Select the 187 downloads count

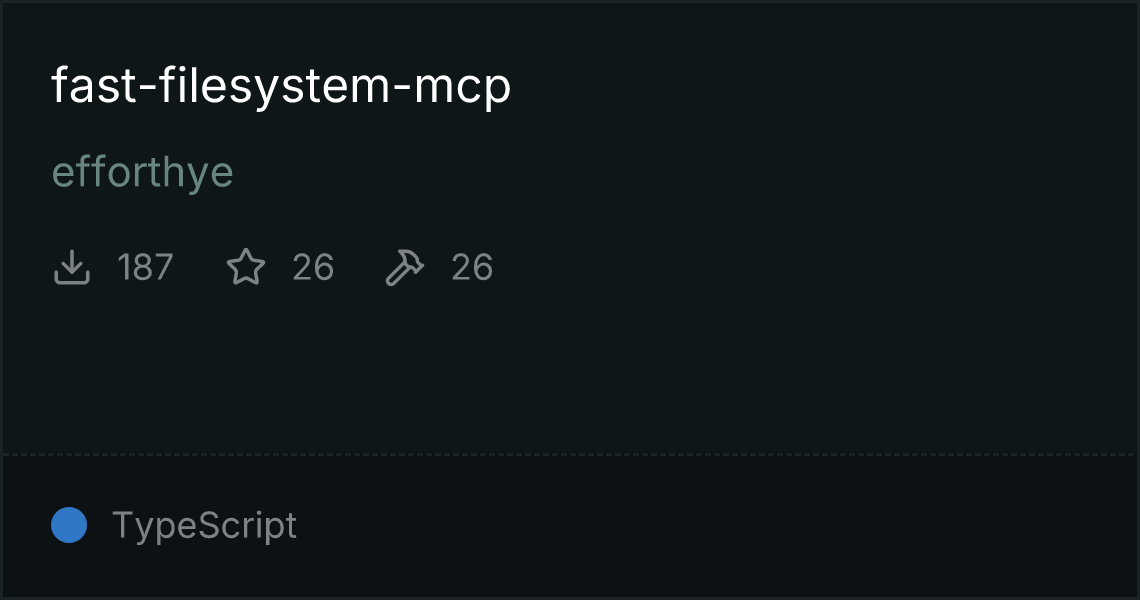click(x=145, y=267)
